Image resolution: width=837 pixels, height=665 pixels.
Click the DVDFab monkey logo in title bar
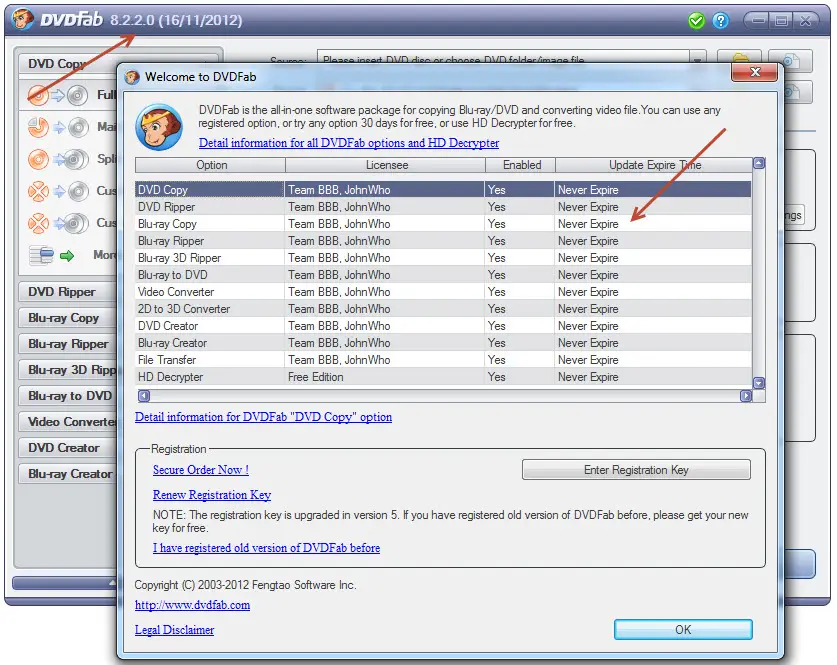[22, 20]
